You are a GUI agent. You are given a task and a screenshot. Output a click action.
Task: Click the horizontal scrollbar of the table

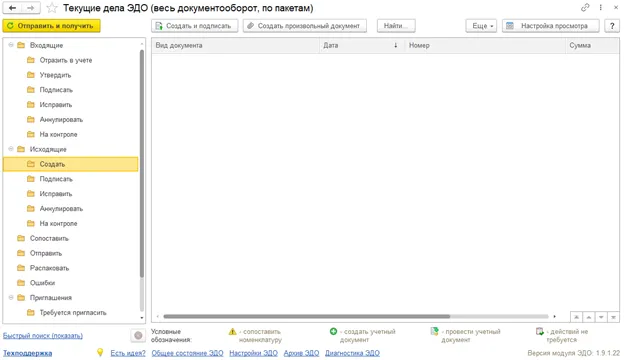point(306,317)
